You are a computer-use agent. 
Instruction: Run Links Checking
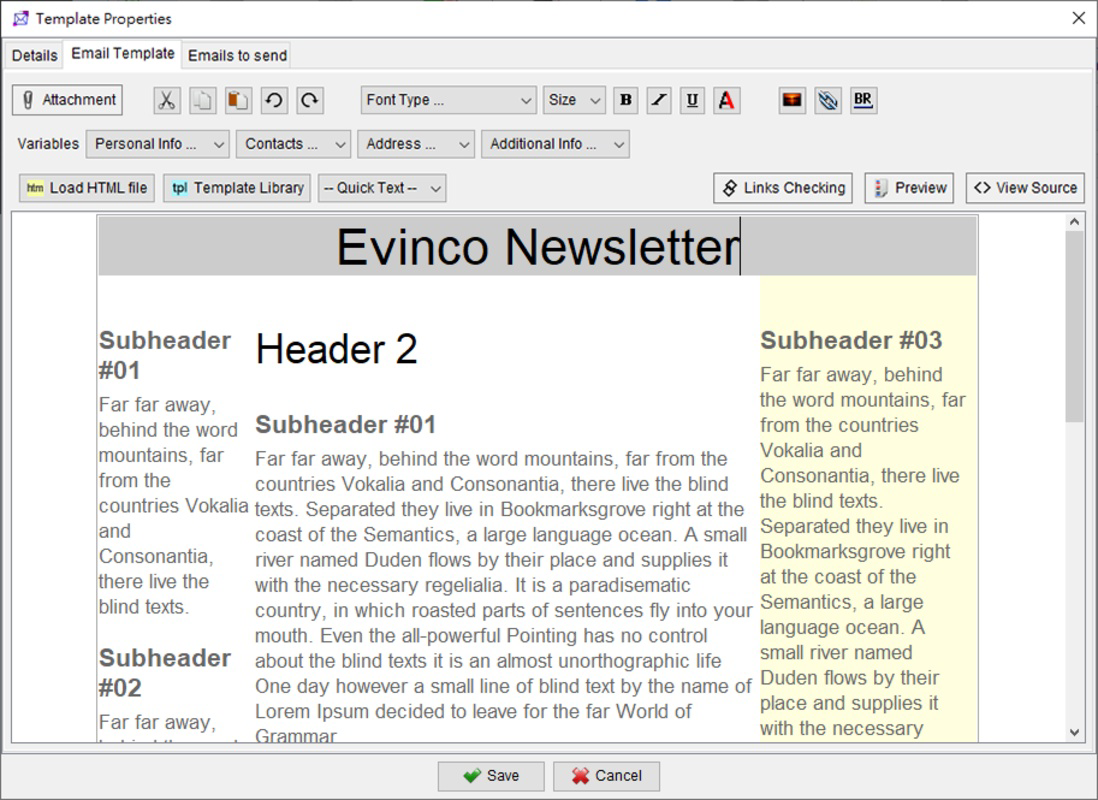tap(783, 188)
